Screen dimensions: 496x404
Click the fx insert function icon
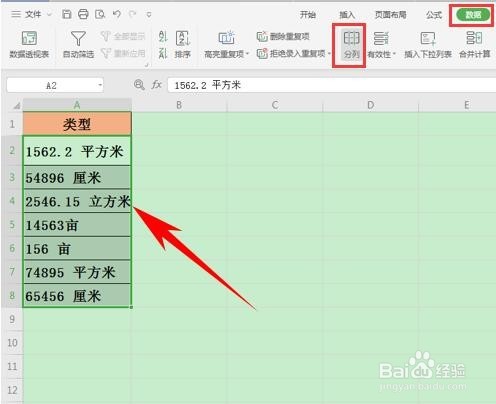pyautogui.click(x=157, y=85)
